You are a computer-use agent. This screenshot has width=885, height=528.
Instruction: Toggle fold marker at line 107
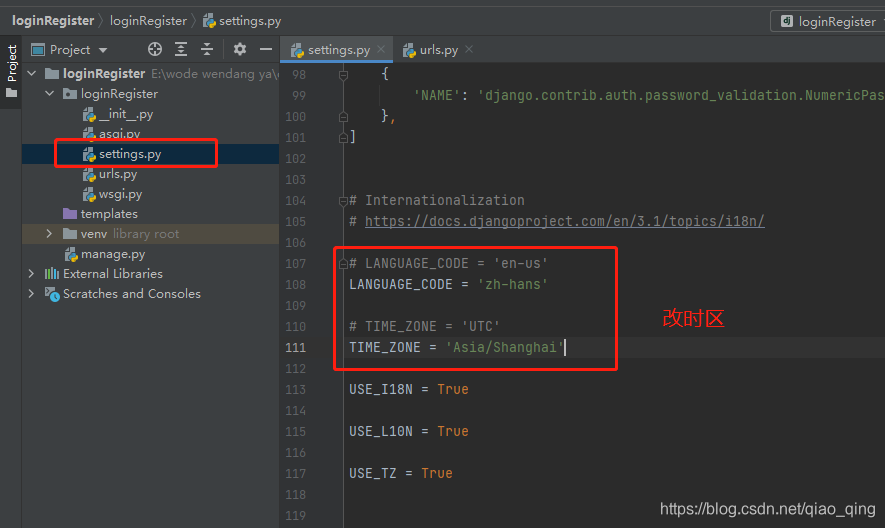[343, 264]
